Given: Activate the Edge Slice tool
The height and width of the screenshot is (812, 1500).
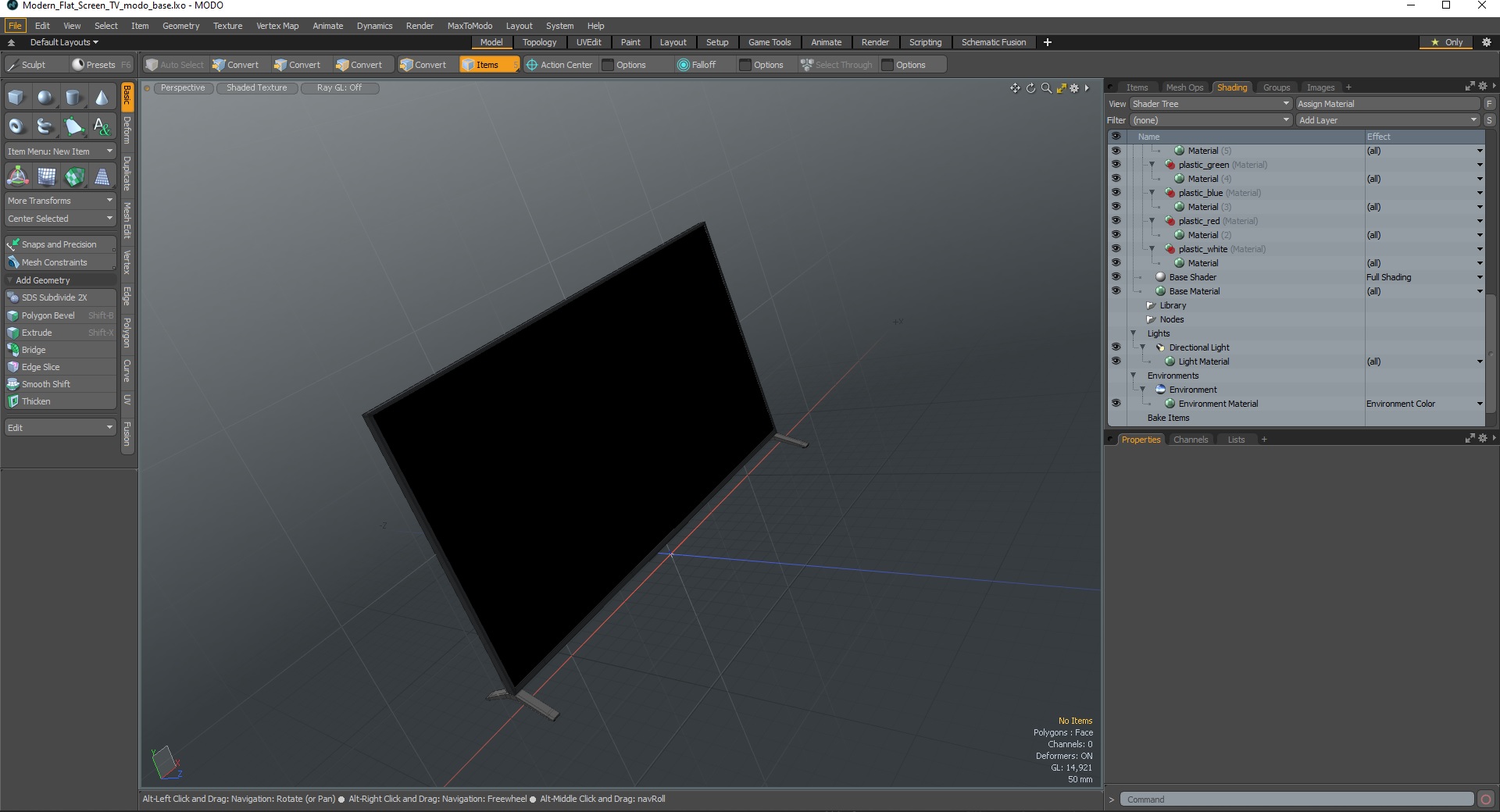Looking at the screenshot, I should click(x=60, y=367).
